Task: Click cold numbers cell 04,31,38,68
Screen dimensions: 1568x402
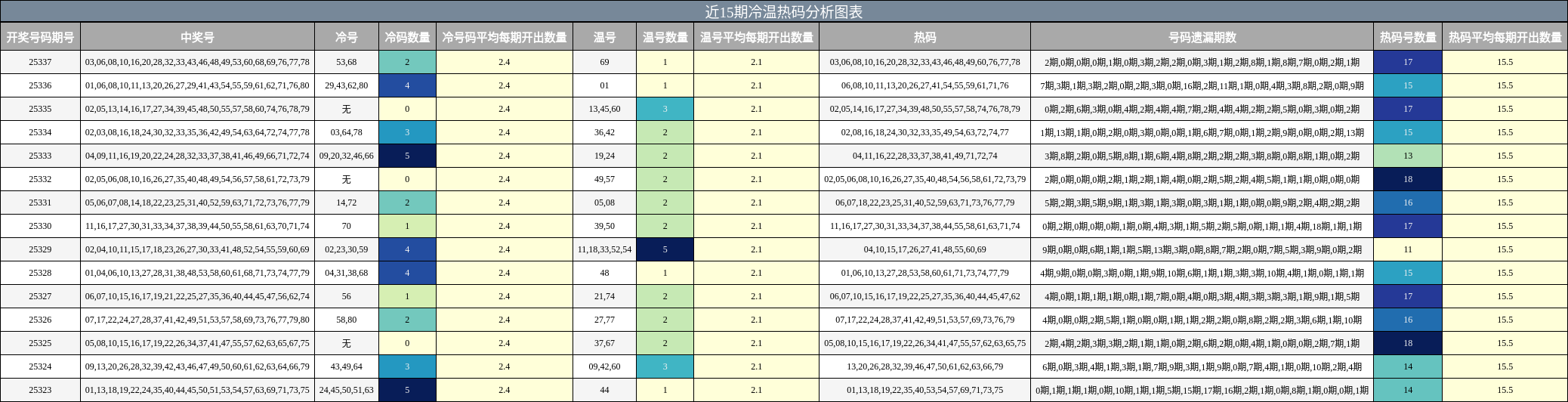Action: click(x=346, y=273)
